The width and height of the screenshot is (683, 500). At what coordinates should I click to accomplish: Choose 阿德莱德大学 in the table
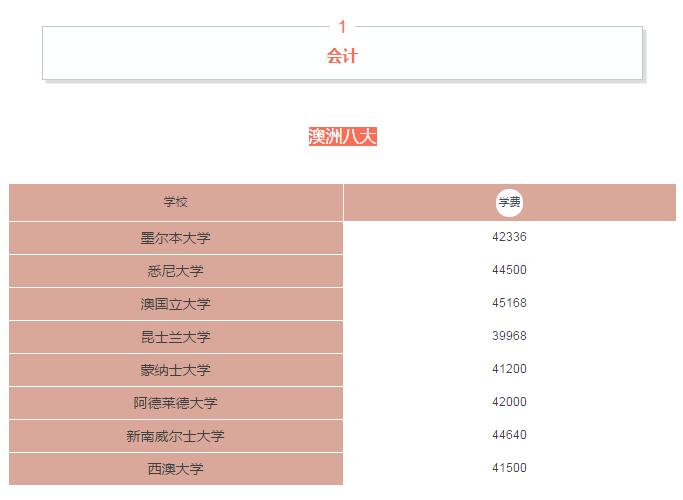[176, 403]
